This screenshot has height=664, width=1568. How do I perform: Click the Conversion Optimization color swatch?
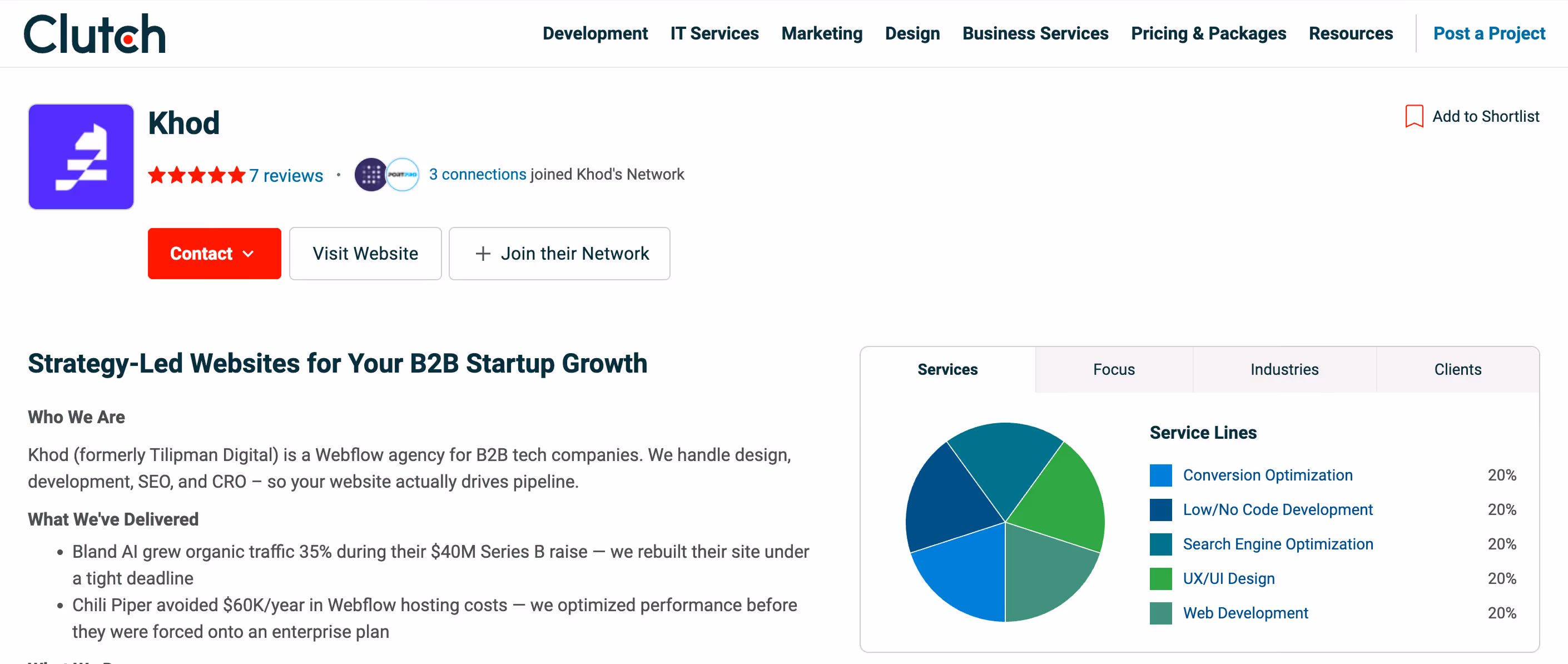(1161, 475)
